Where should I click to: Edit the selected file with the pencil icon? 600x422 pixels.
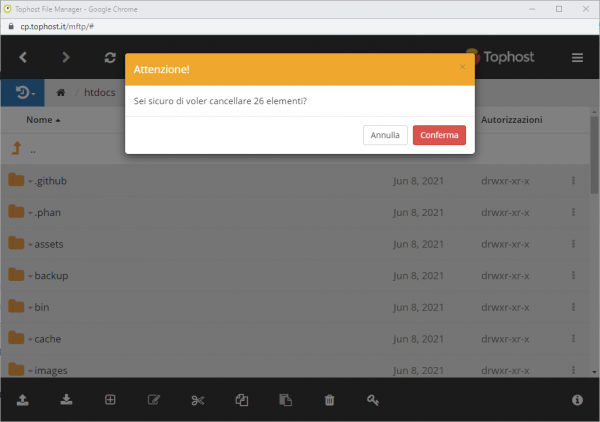click(x=154, y=400)
